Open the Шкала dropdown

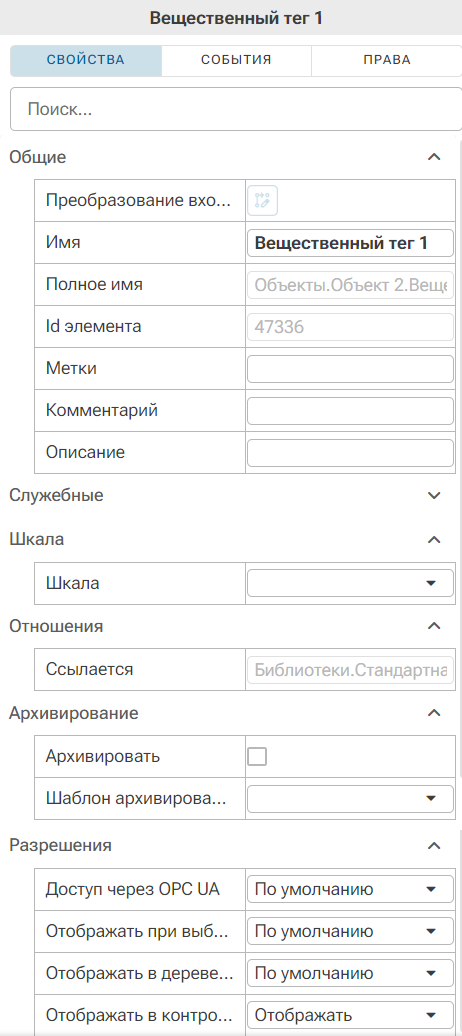[x=350, y=583]
